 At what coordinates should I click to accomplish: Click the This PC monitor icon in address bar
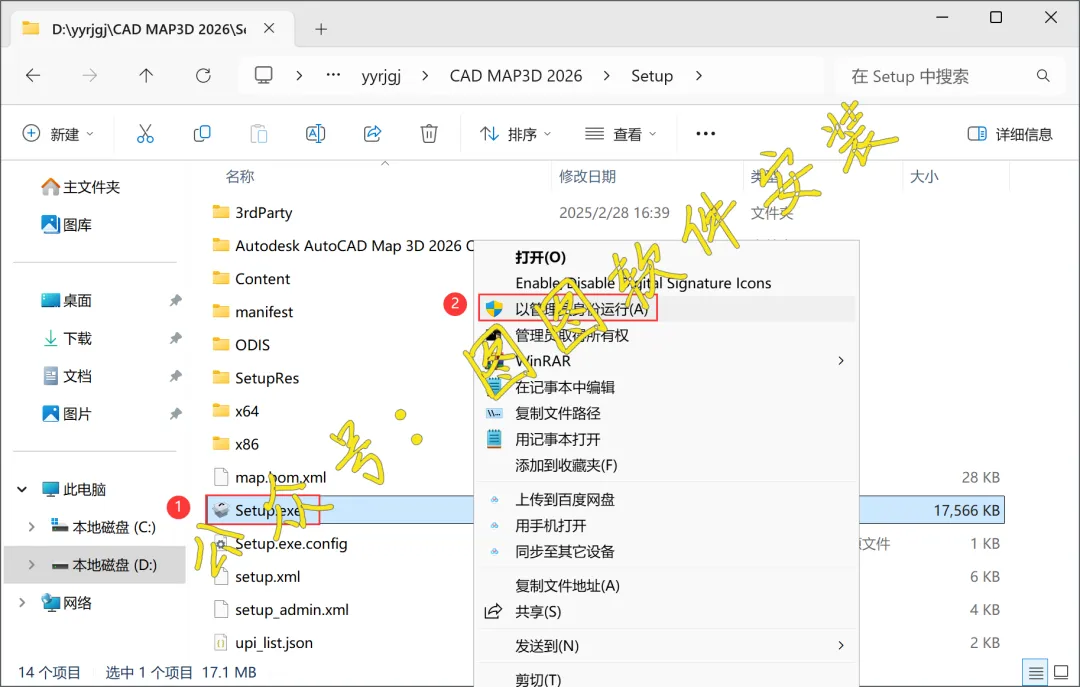(264, 75)
